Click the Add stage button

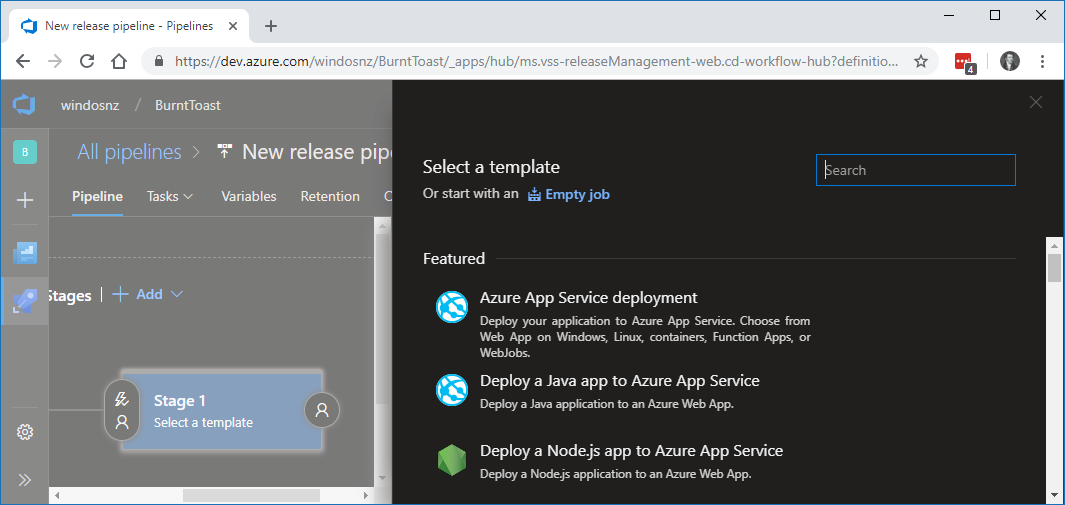(x=138, y=294)
